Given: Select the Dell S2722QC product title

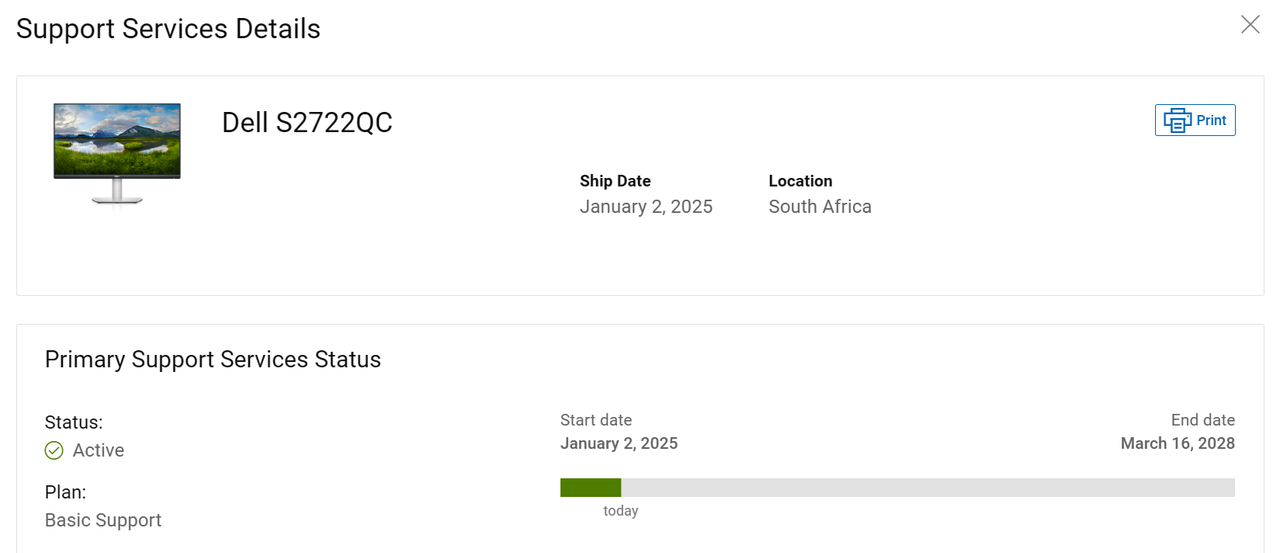Looking at the screenshot, I should pos(307,123).
